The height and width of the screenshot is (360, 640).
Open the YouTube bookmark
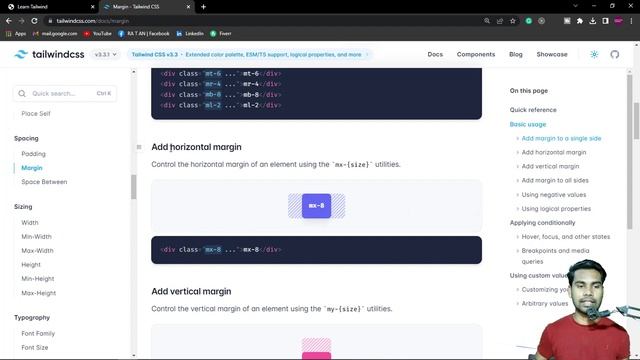[98, 33]
